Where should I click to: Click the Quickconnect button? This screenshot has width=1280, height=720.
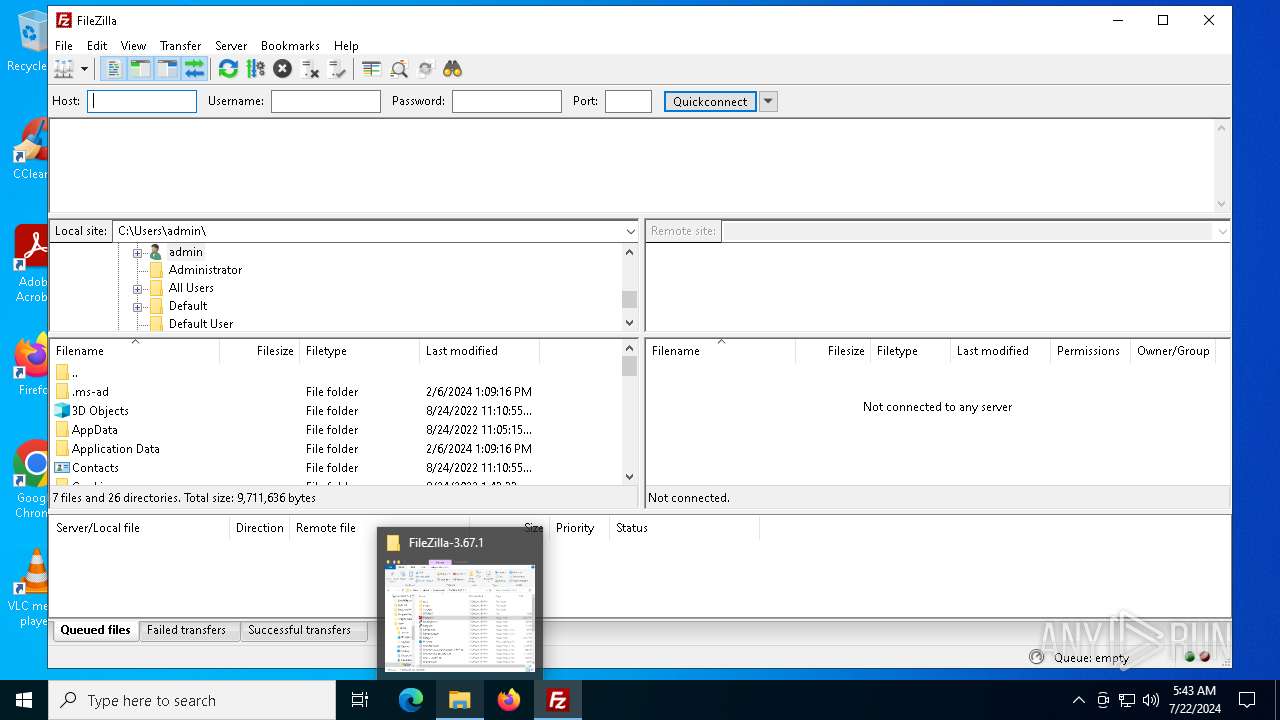[710, 101]
